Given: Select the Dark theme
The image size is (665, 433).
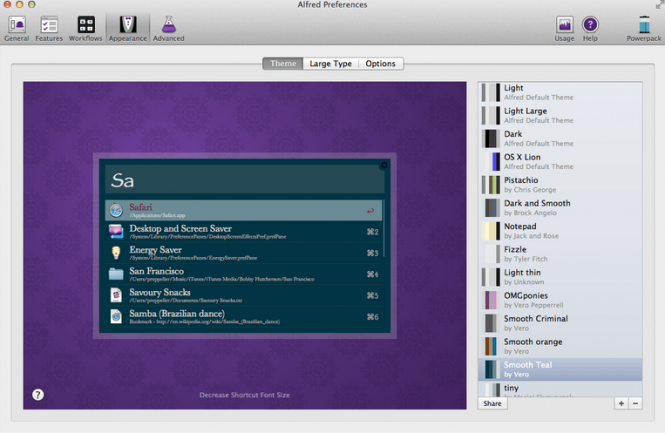Looking at the screenshot, I should coord(560,138).
